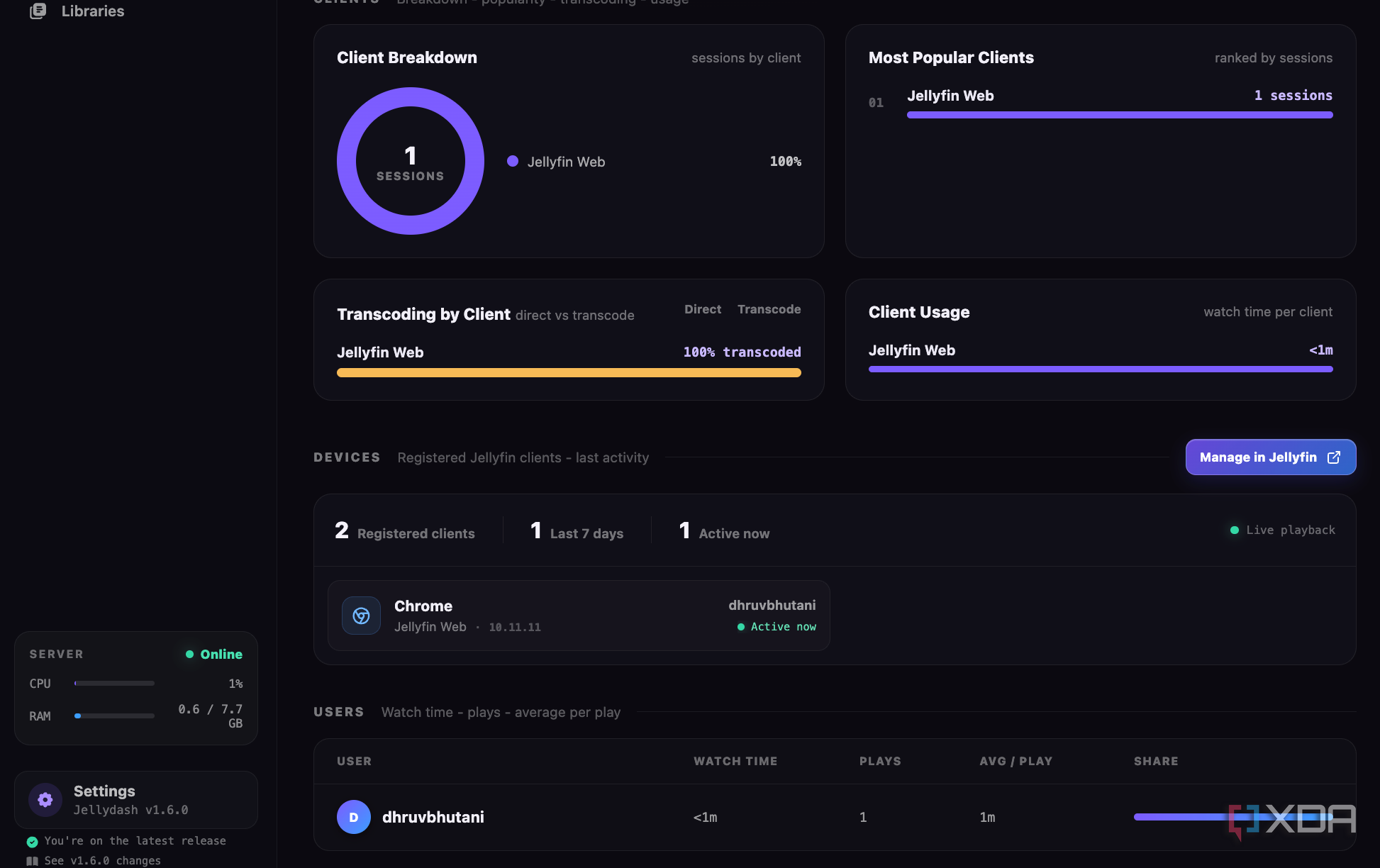Open the dhruvbhutani user row
The image size is (1380, 868).
(x=835, y=817)
